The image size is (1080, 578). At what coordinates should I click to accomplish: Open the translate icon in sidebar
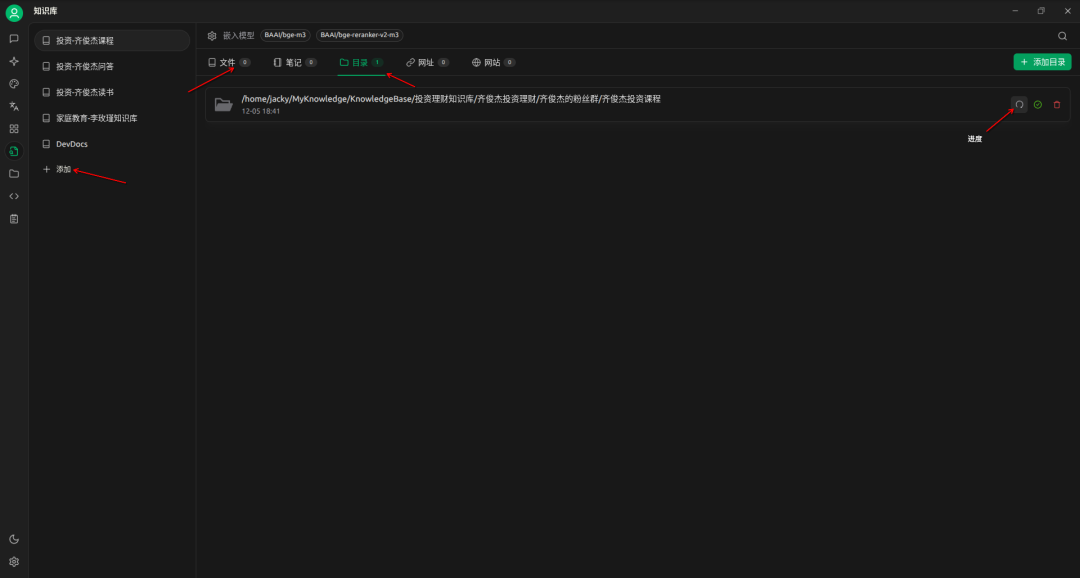click(x=14, y=106)
